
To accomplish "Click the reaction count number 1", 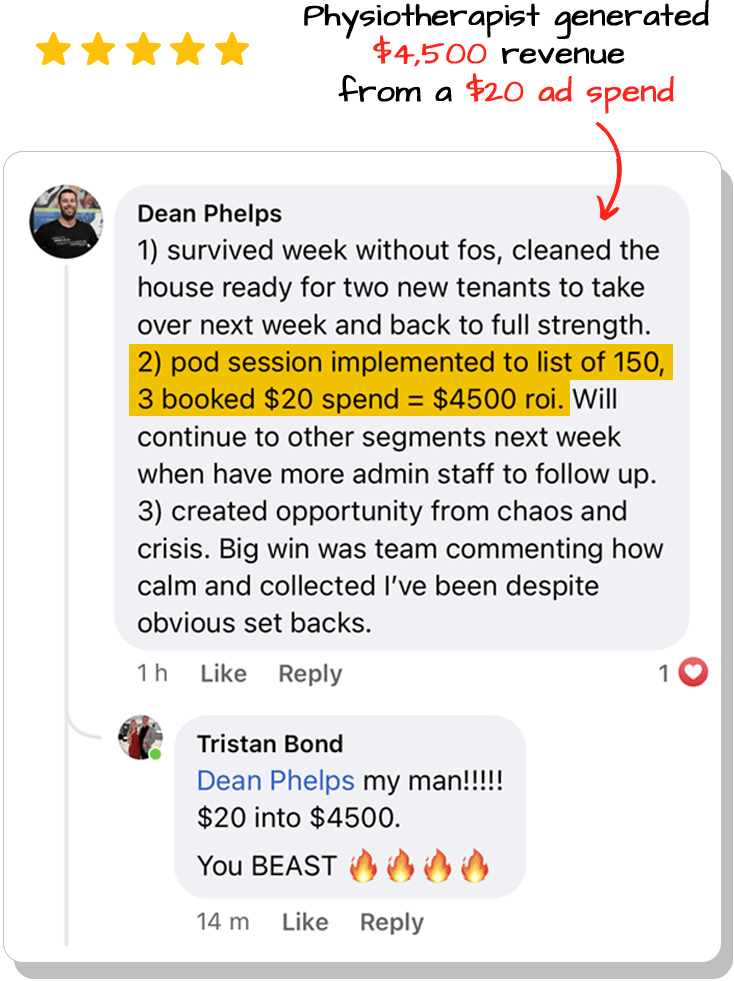I will [x=664, y=673].
